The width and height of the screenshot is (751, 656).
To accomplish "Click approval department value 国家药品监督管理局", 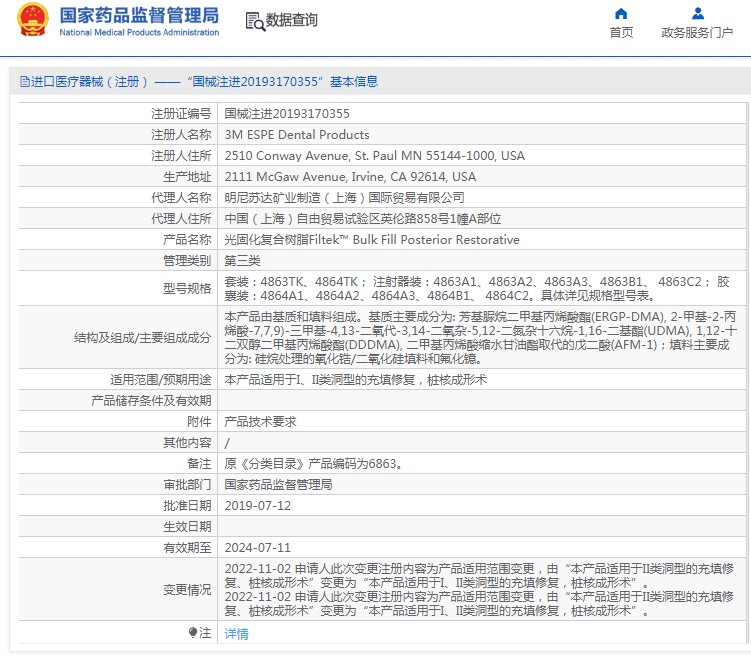I will point(278,485).
